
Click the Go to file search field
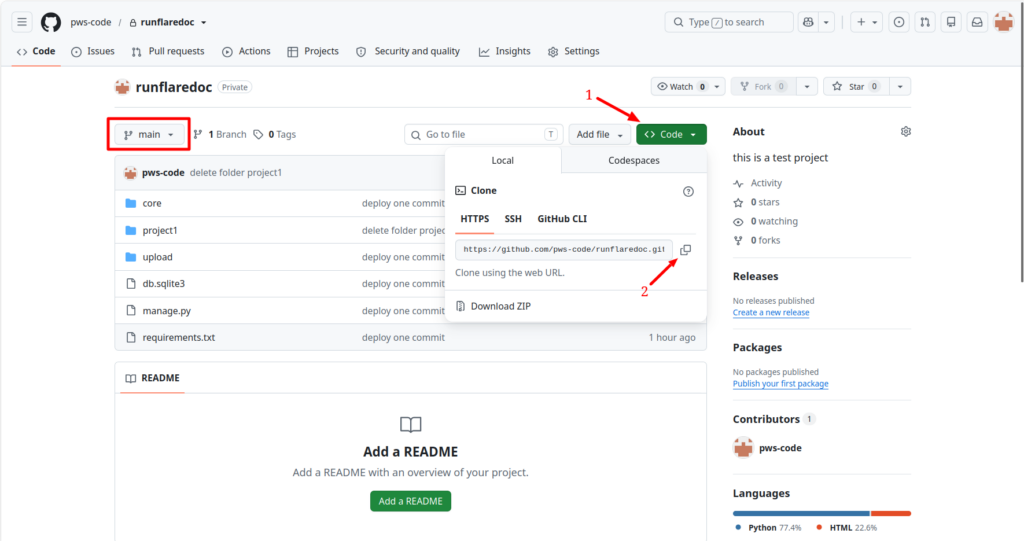pos(483,135)
